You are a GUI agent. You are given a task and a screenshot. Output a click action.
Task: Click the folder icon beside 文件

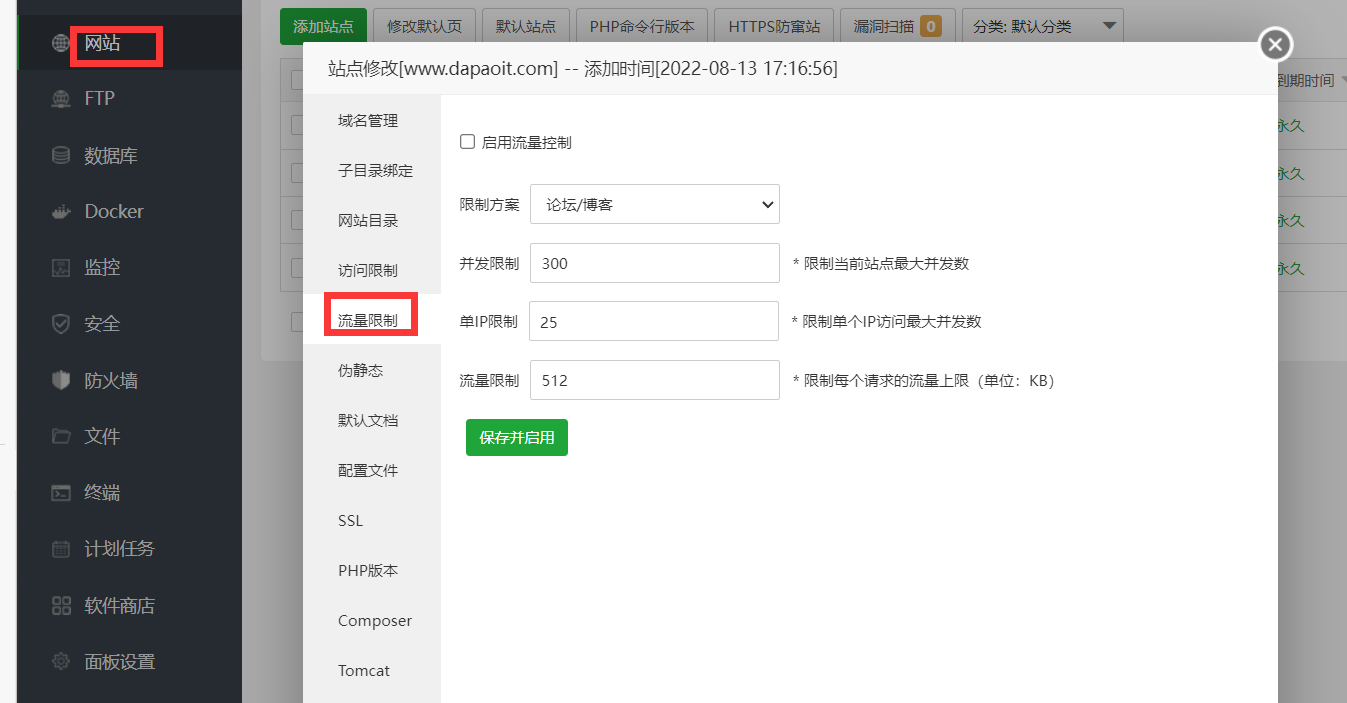click(61, 436)
